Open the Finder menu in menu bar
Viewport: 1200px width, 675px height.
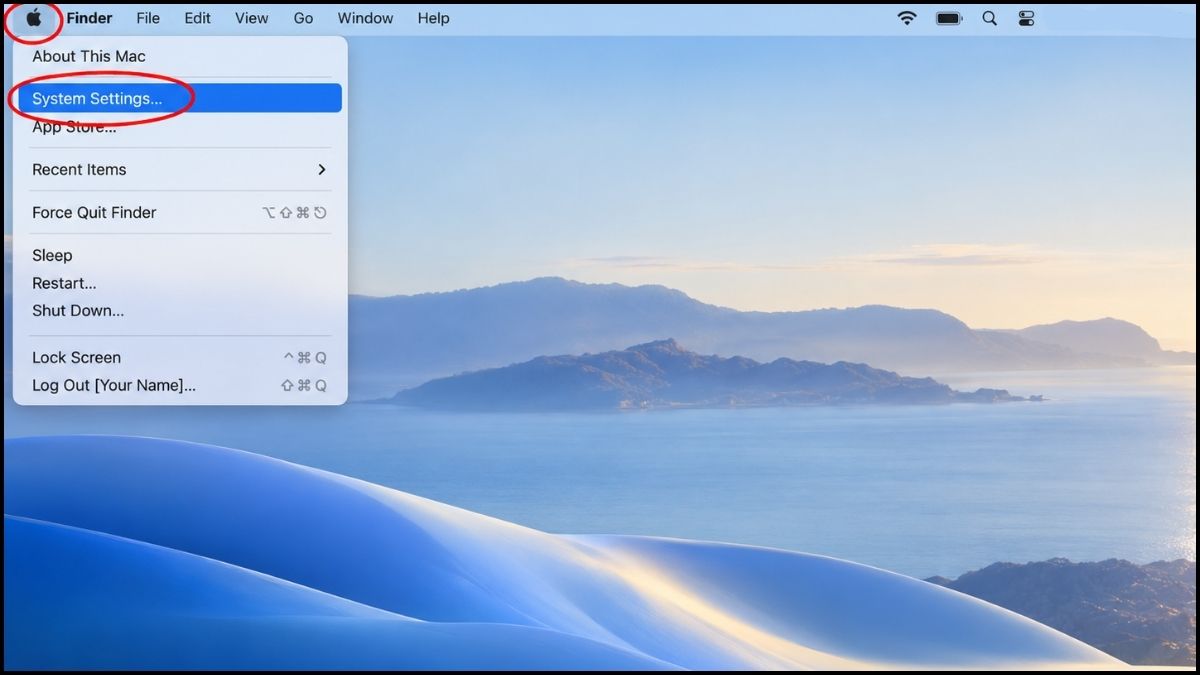89,18
